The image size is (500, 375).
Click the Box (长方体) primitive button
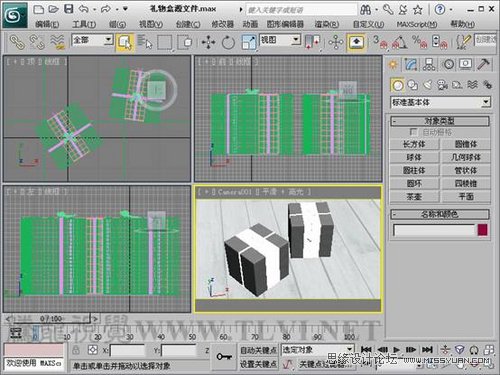point(414,144)
